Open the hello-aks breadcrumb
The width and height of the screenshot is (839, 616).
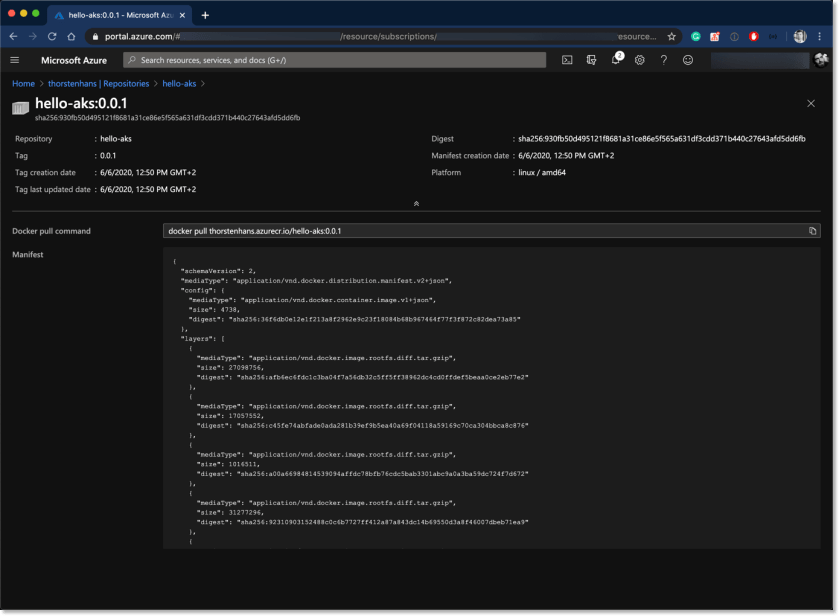click(179, 83)
